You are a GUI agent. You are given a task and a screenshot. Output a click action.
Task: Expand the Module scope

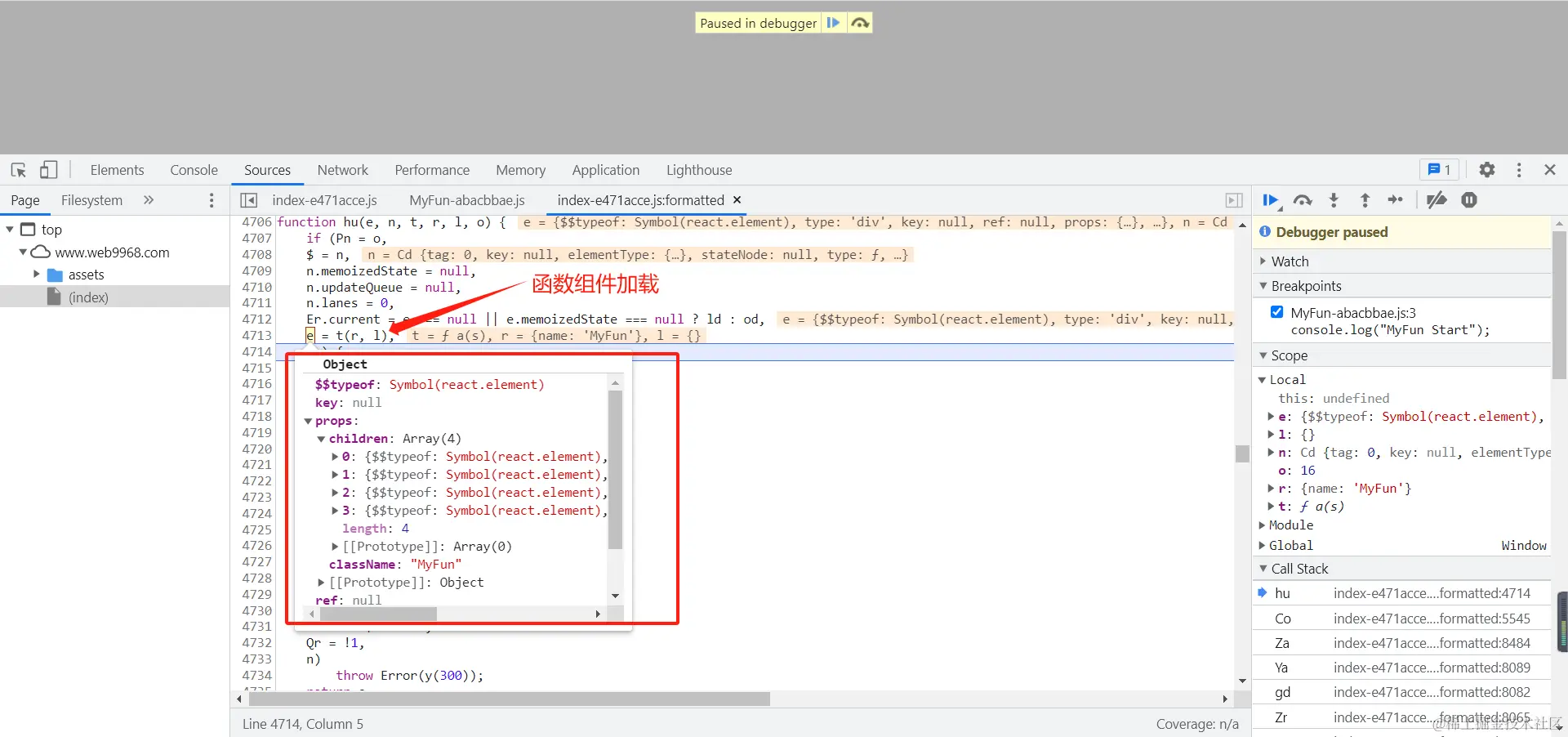pyautogui.click(x=1262, y=525)
